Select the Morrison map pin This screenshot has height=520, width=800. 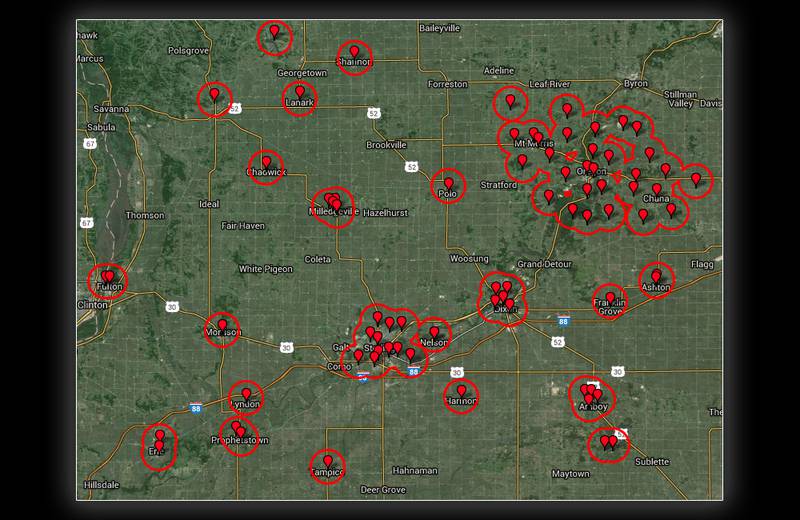[x=222, y=325]
